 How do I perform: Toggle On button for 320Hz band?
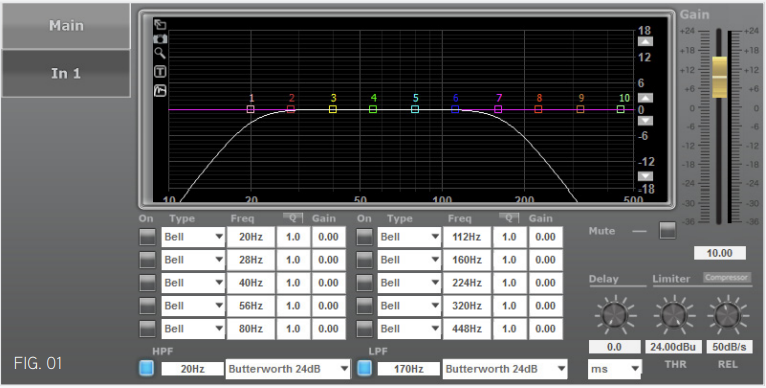click(364, 306)
